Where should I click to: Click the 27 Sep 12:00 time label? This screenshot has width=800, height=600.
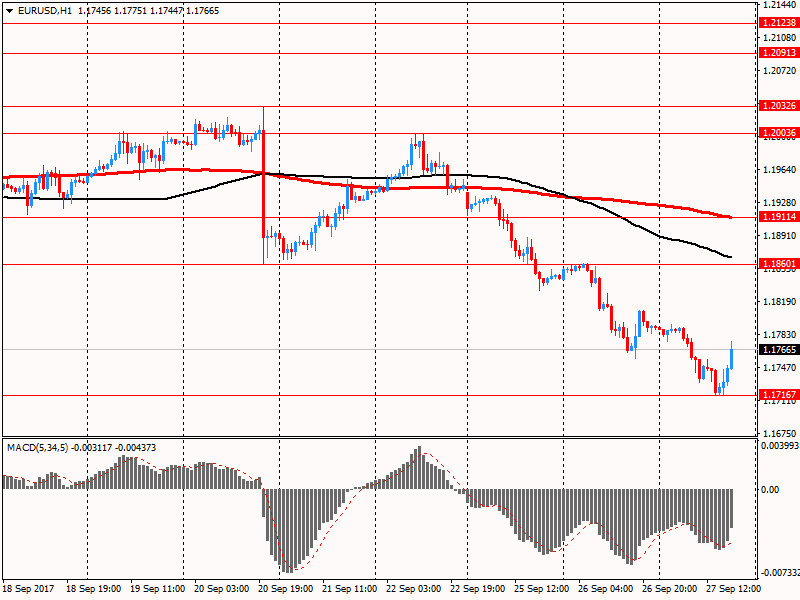(x=734, y=589)
